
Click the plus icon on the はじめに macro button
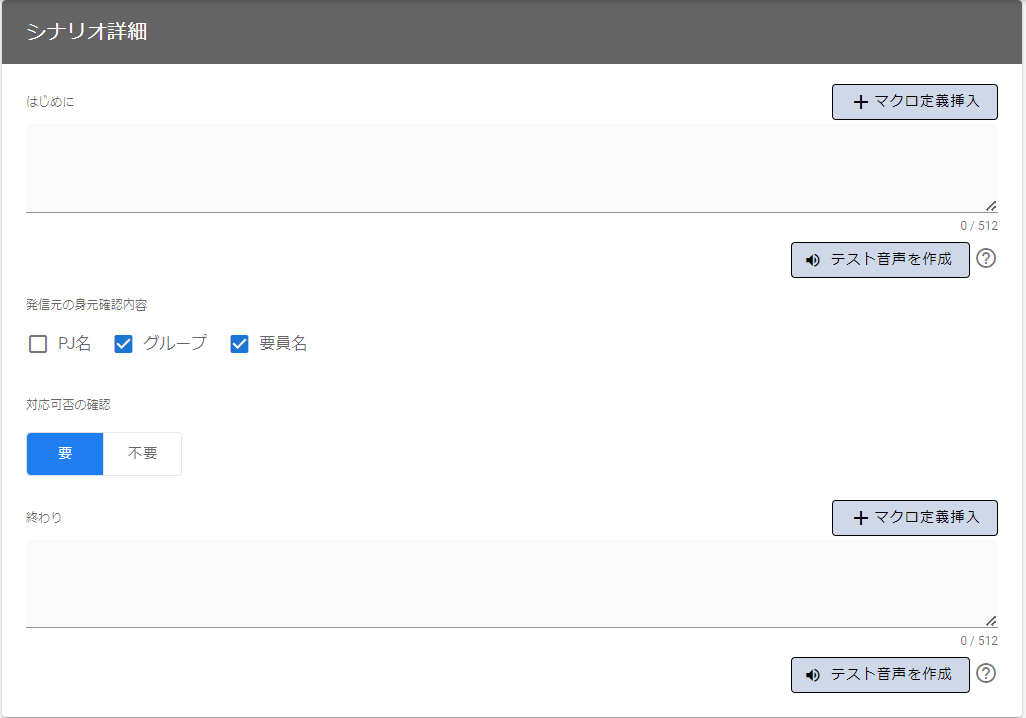[x=860, y=102]
